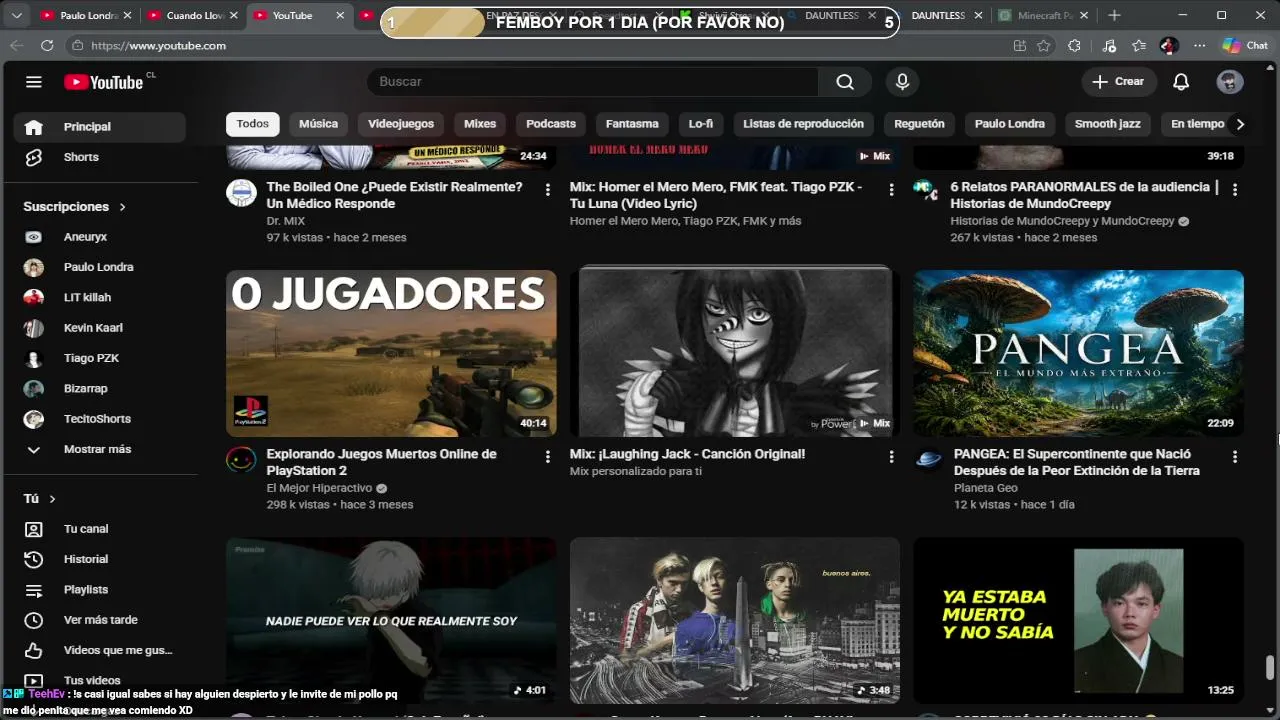This screenshot has height=720, width=1280.
Task: Select the Lo-fi filter chip
Action: [x=701, y=124]
